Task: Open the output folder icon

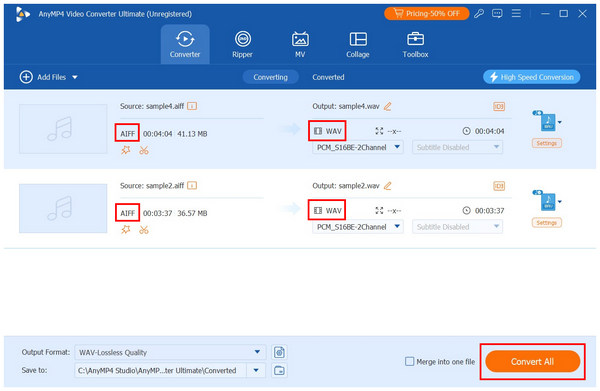Action: (279, 370)
